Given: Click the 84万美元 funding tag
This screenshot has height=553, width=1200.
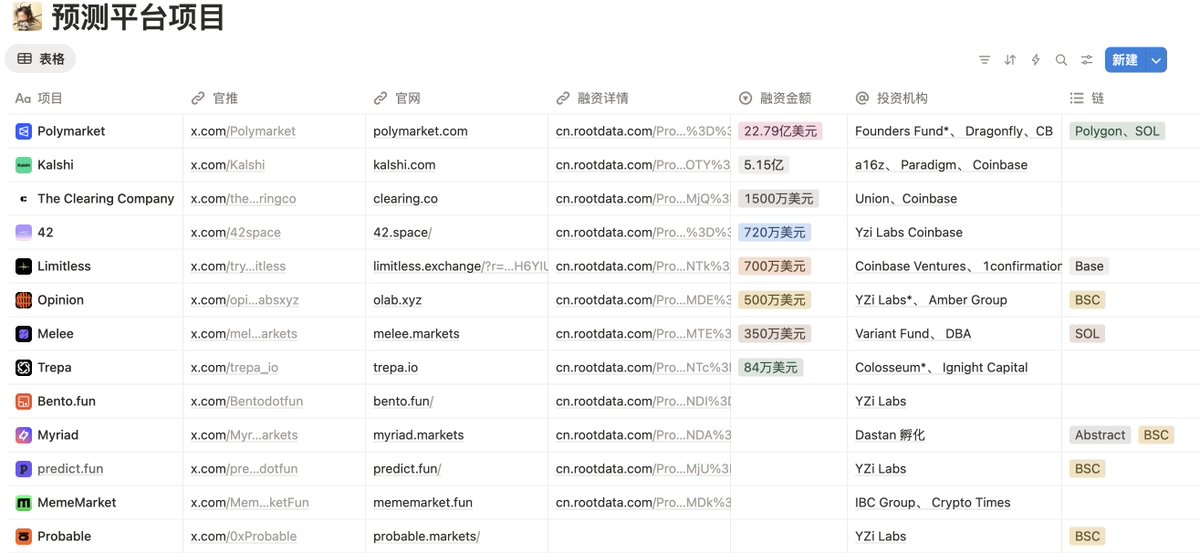Looking at the screenshot, I should [x=771, y=367].
